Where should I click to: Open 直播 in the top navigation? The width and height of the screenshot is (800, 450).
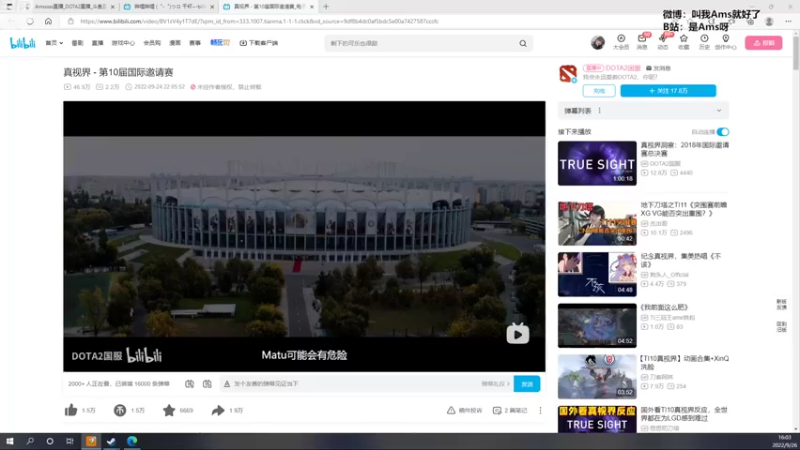coord(97,43)
